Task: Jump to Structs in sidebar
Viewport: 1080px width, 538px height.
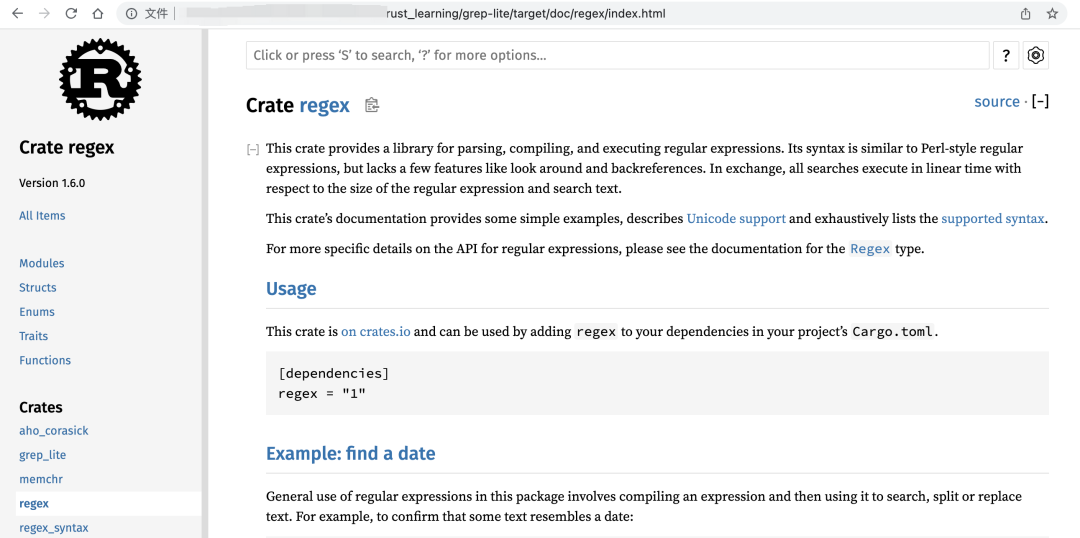Action: [x=38, y=287]
